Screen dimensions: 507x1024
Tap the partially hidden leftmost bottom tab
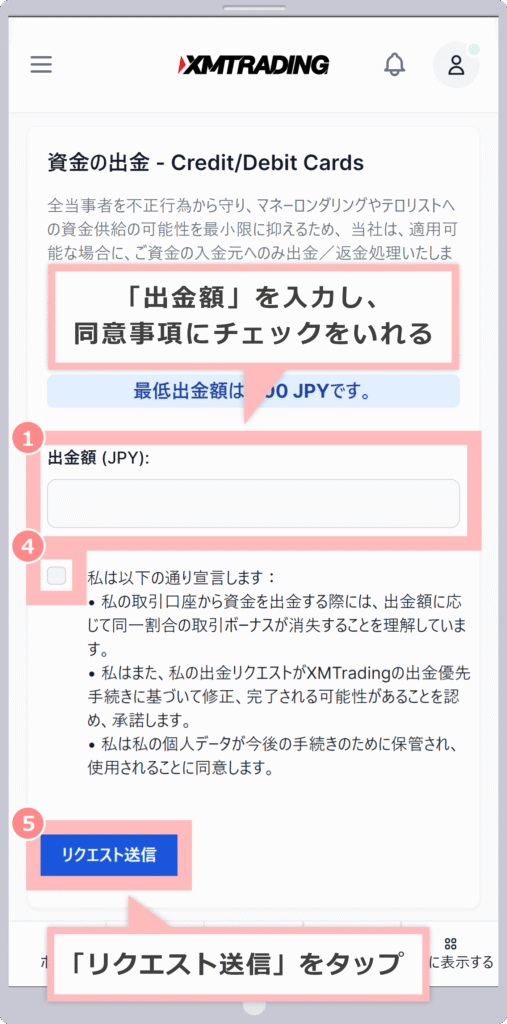[x=43, y=962]
